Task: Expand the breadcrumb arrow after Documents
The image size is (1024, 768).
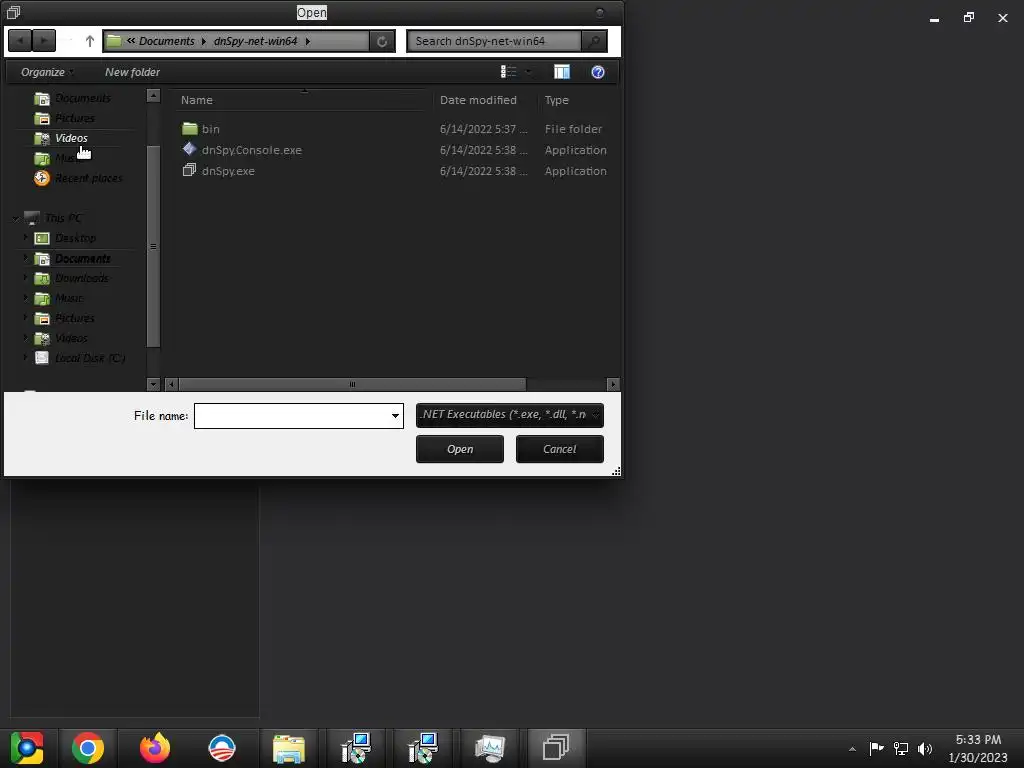Action: tap(204, 41)
